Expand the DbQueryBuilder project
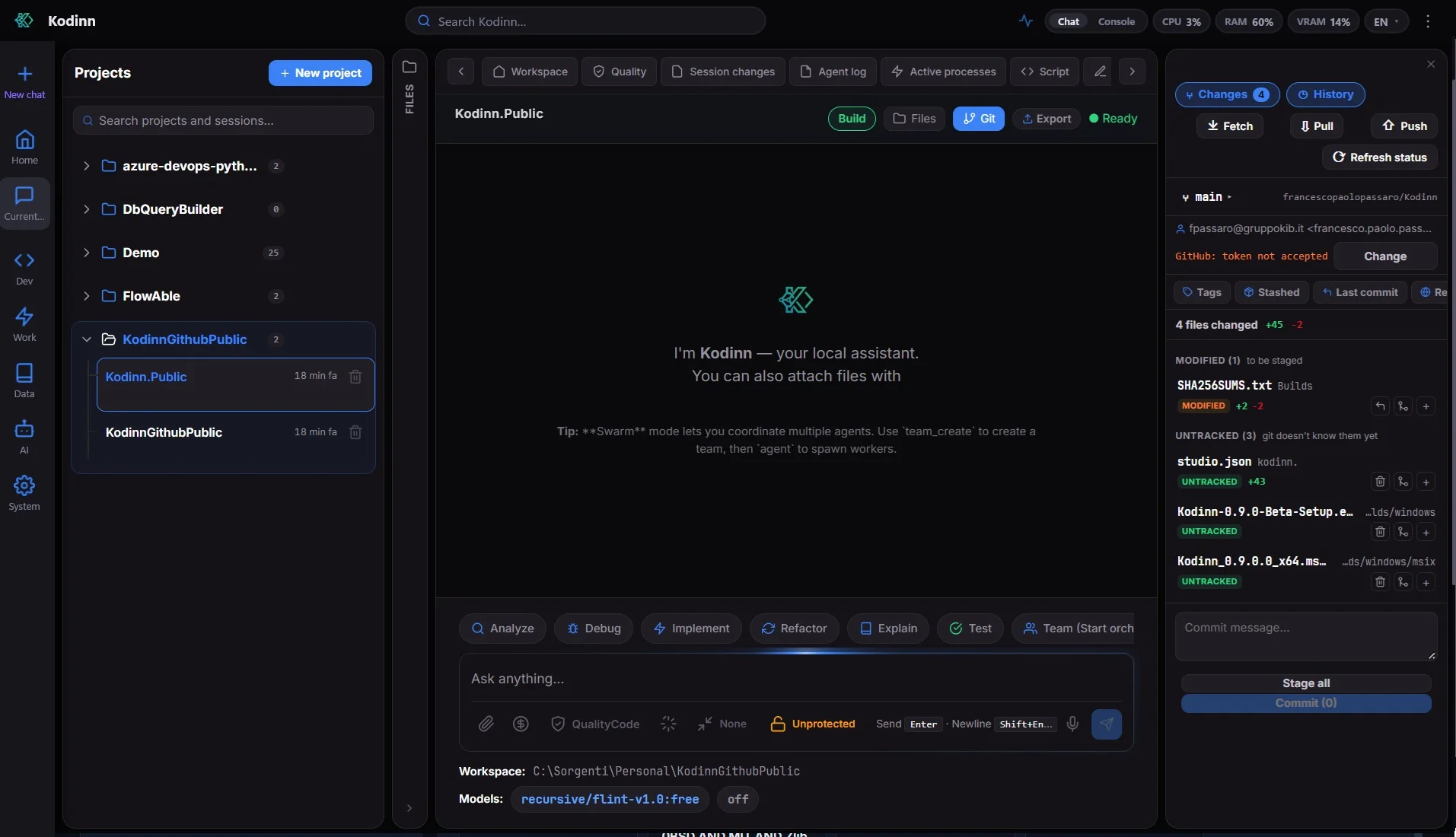The width and height of the screenshot is (1456, 837). (x=86, y=209)
